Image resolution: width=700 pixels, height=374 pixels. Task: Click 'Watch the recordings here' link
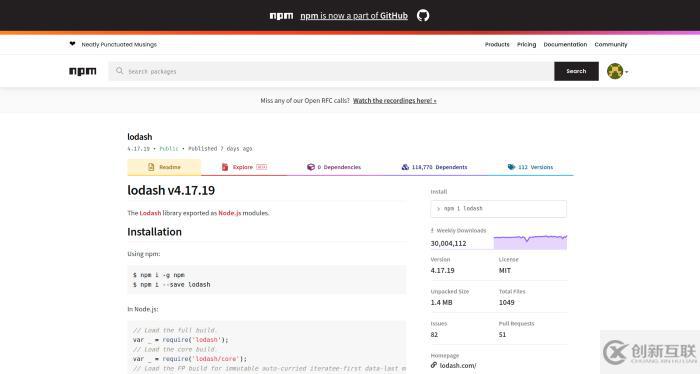pos(395,100)
